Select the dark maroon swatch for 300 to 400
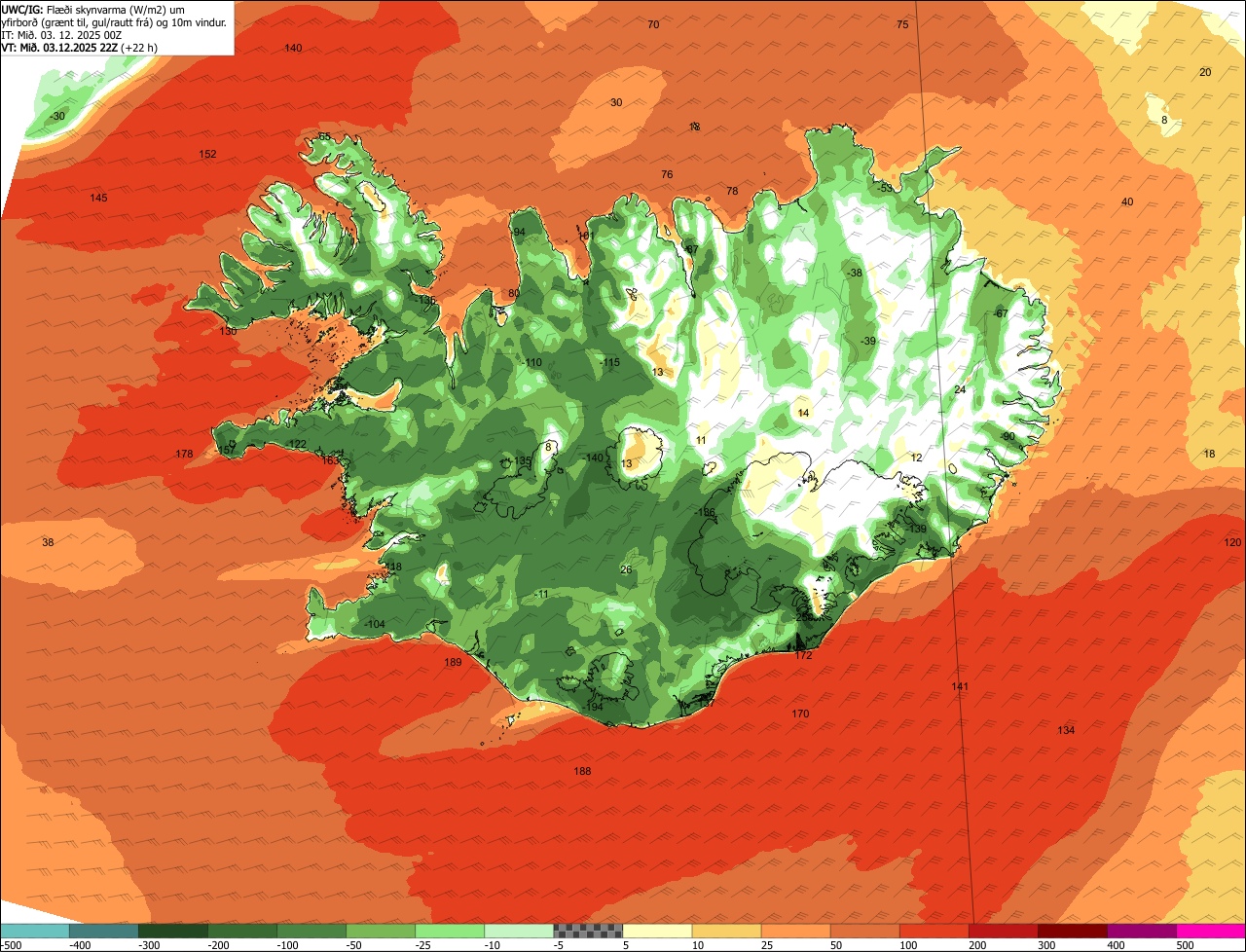 (x=1072, y=931)
